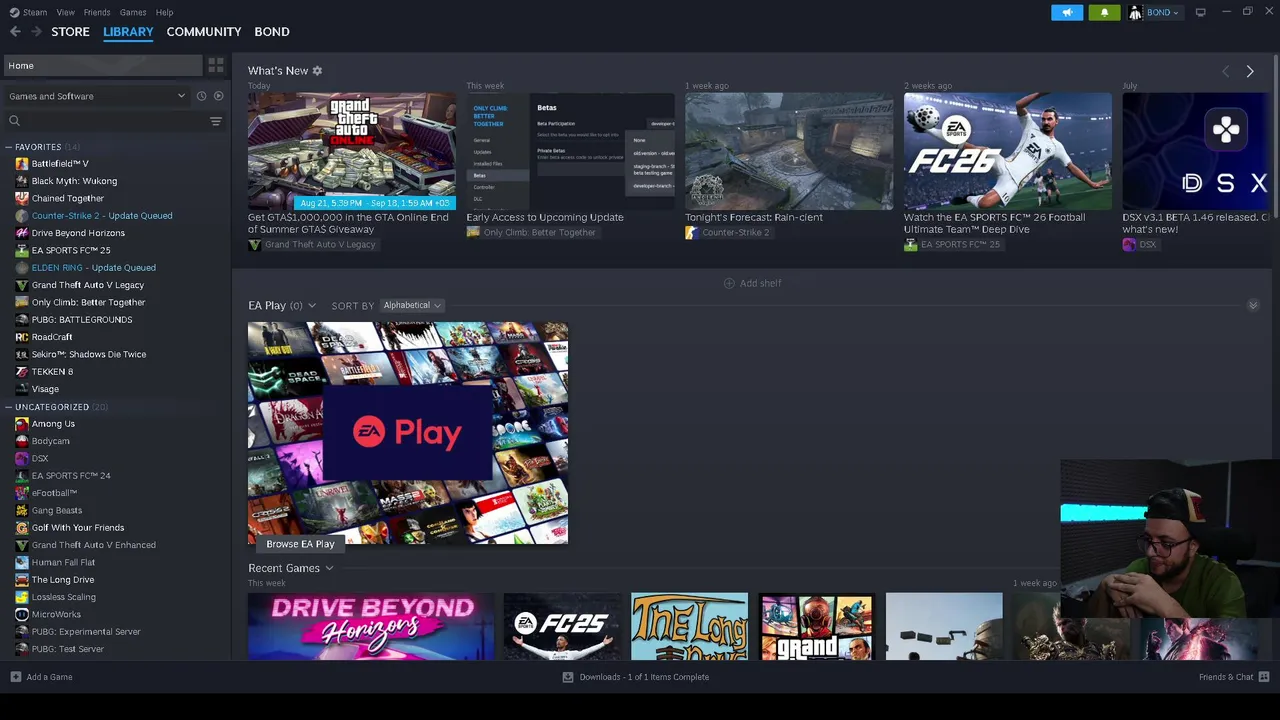Click the Golf With Your Friends icon
Image resolution: width=1280 pixels, height=720 pixels.
pyautogui.click(x=22, y=528)
